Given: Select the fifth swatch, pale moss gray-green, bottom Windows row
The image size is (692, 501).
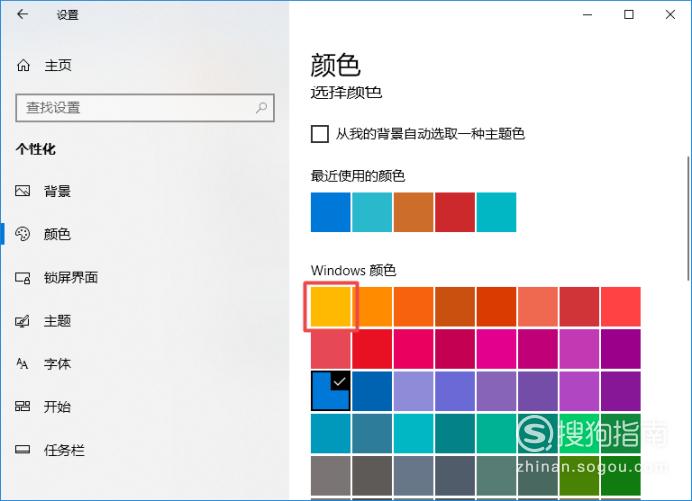Looking at the screenshot, I should [x=496, y=475].
